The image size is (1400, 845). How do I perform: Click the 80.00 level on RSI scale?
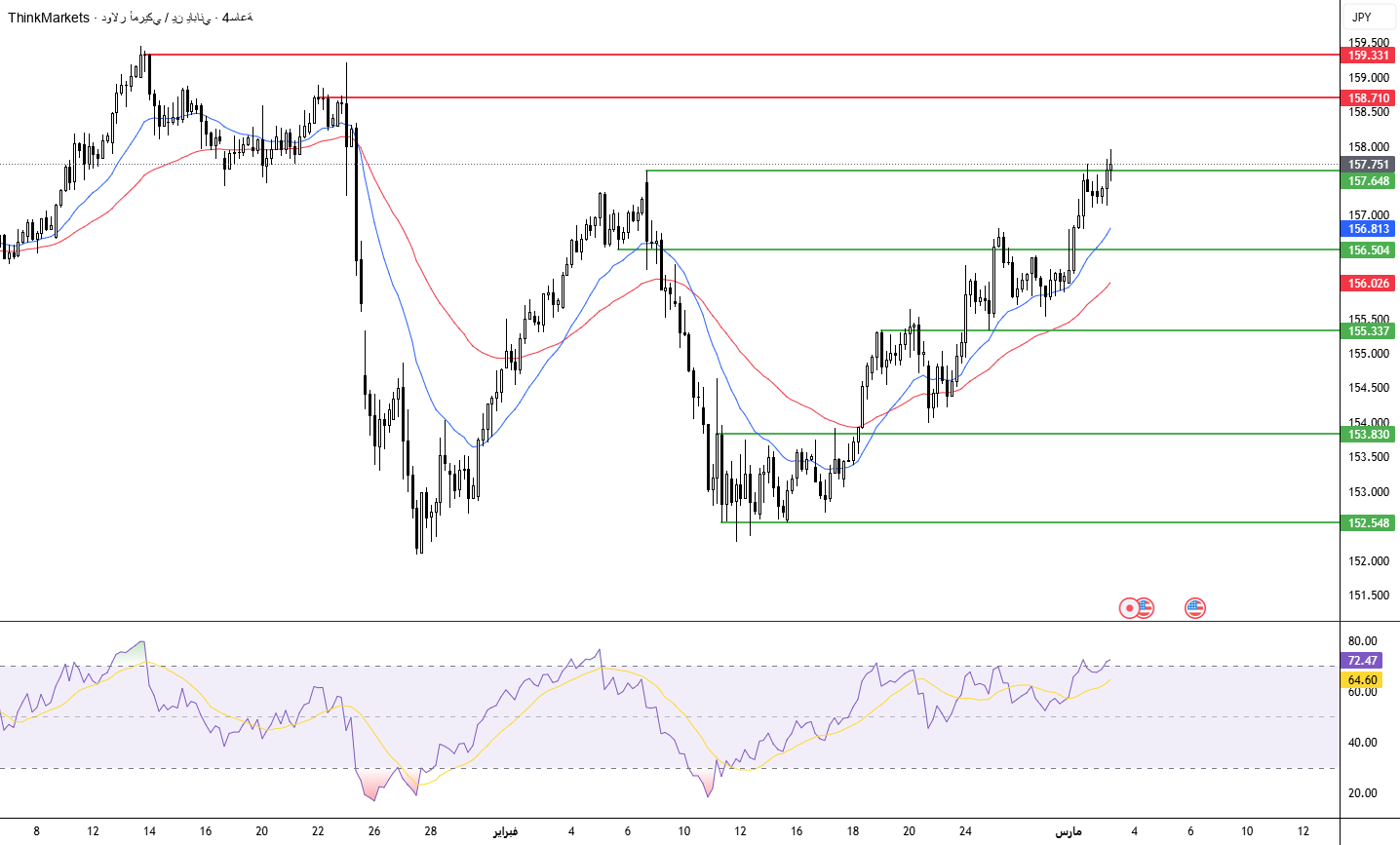1362,641
